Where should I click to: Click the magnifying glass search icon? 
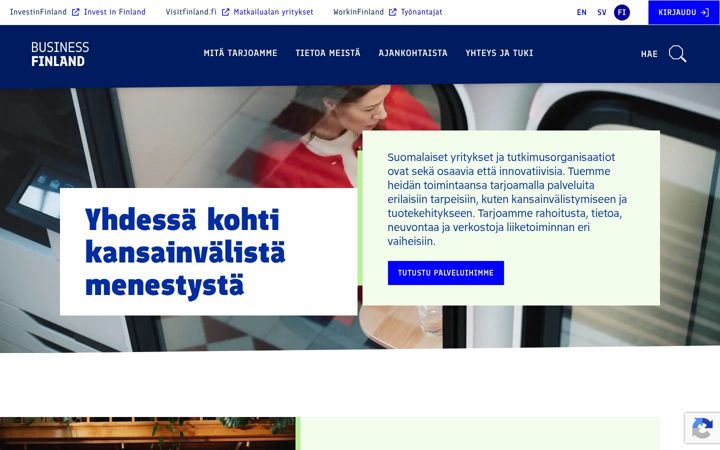[677, 54]
